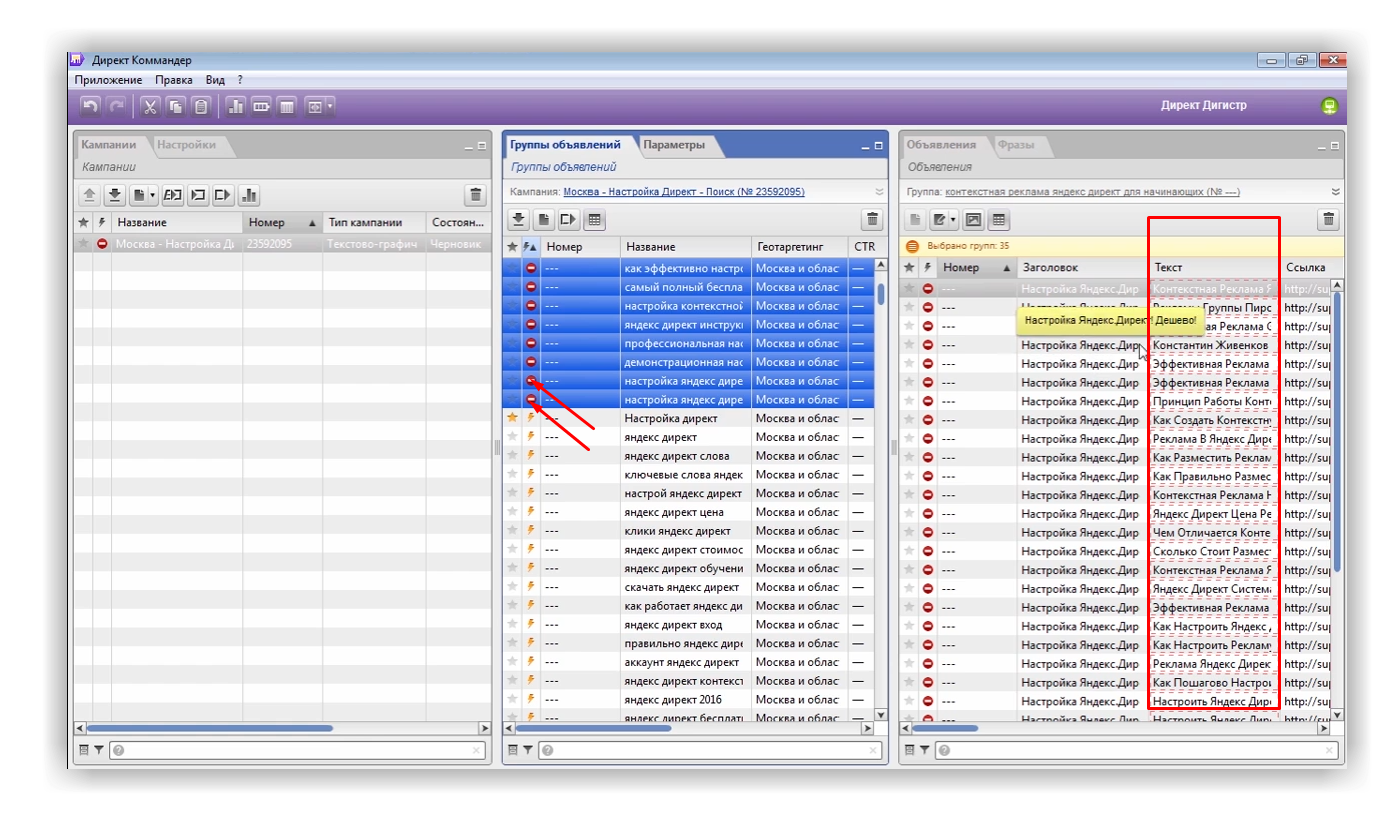
Task: Sort campaigns by Номер column header
Action: tap(282, 222)
